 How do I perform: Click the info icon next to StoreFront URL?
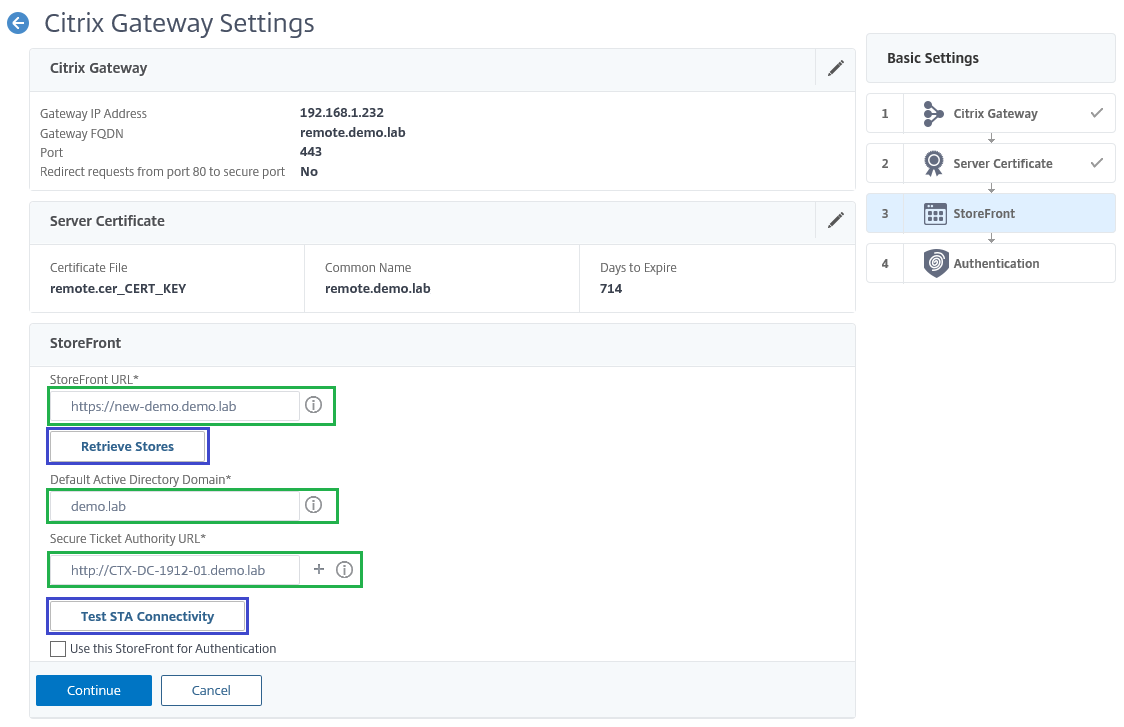313,406
